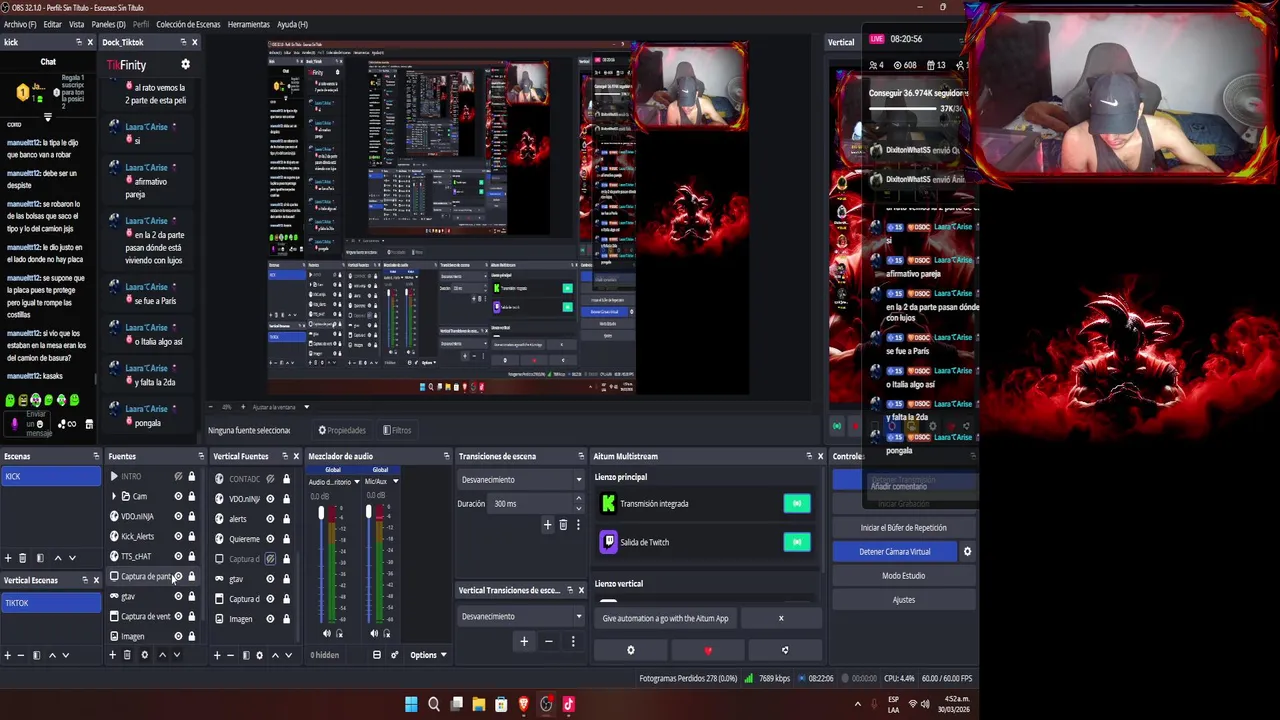Open File Explorer from taskbar

(x=479, y=704)
